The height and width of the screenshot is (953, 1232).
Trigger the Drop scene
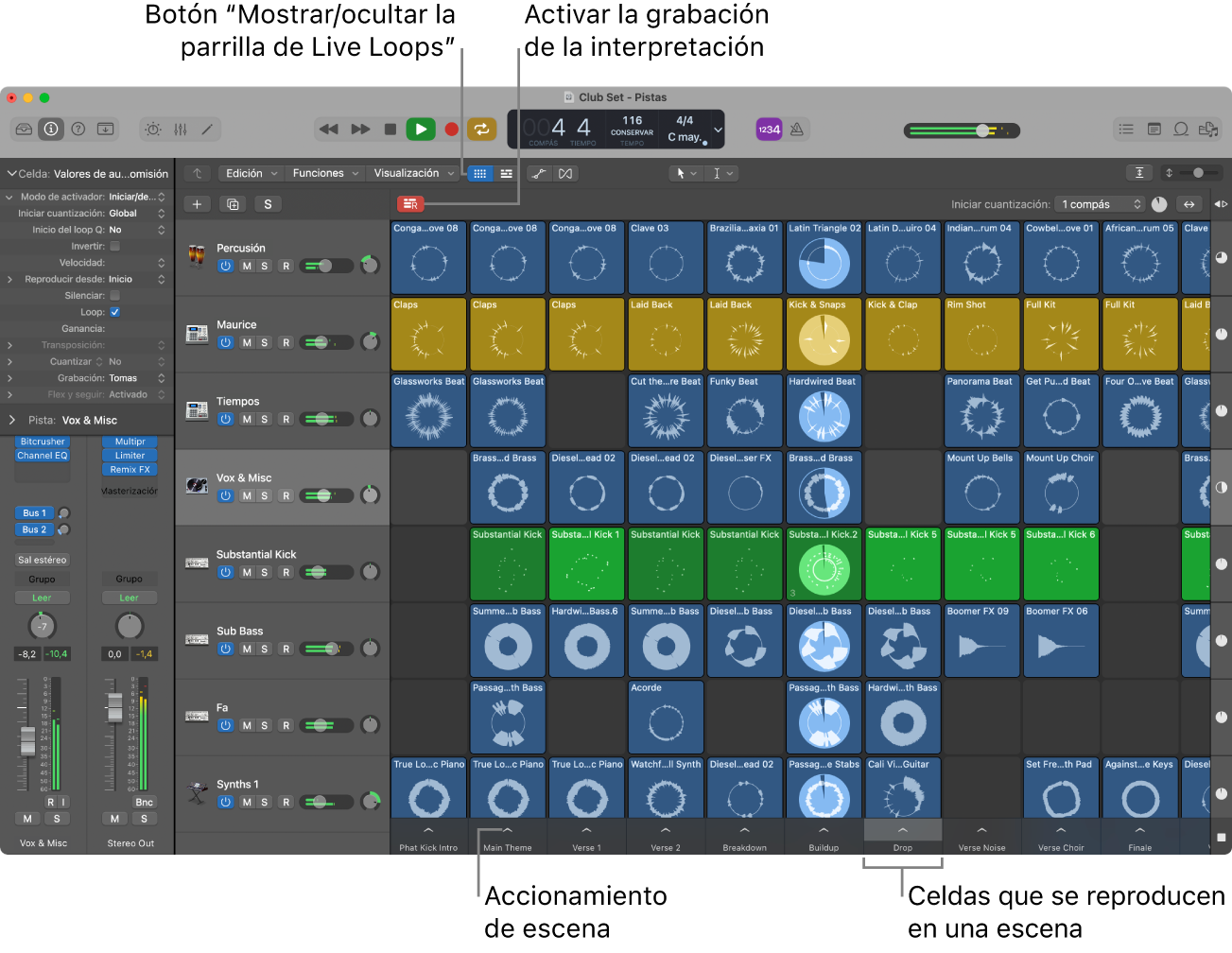tap(903, 831)
